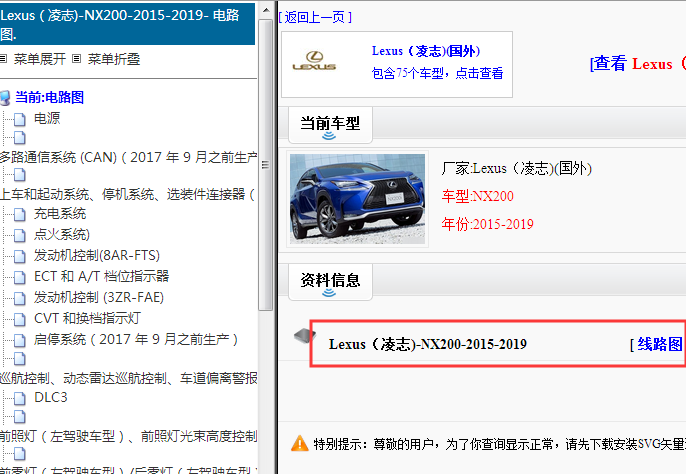Collapse all via 菜单折叠 text
This screenshot has width=686, height=474.
114,59
